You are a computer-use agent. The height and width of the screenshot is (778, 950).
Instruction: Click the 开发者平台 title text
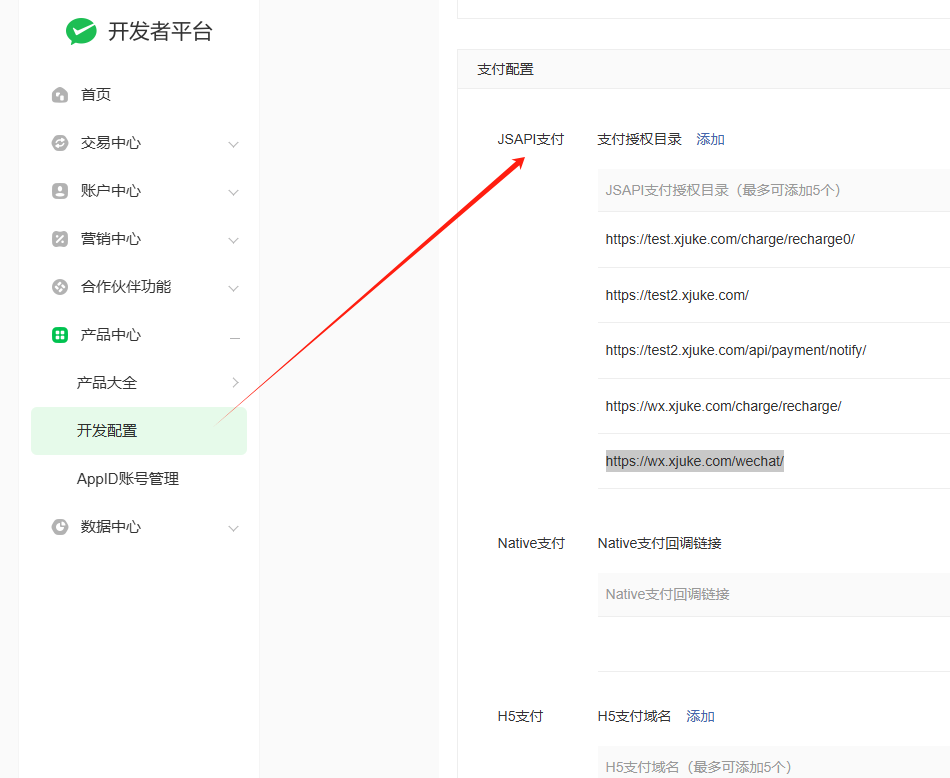(161, 32)
